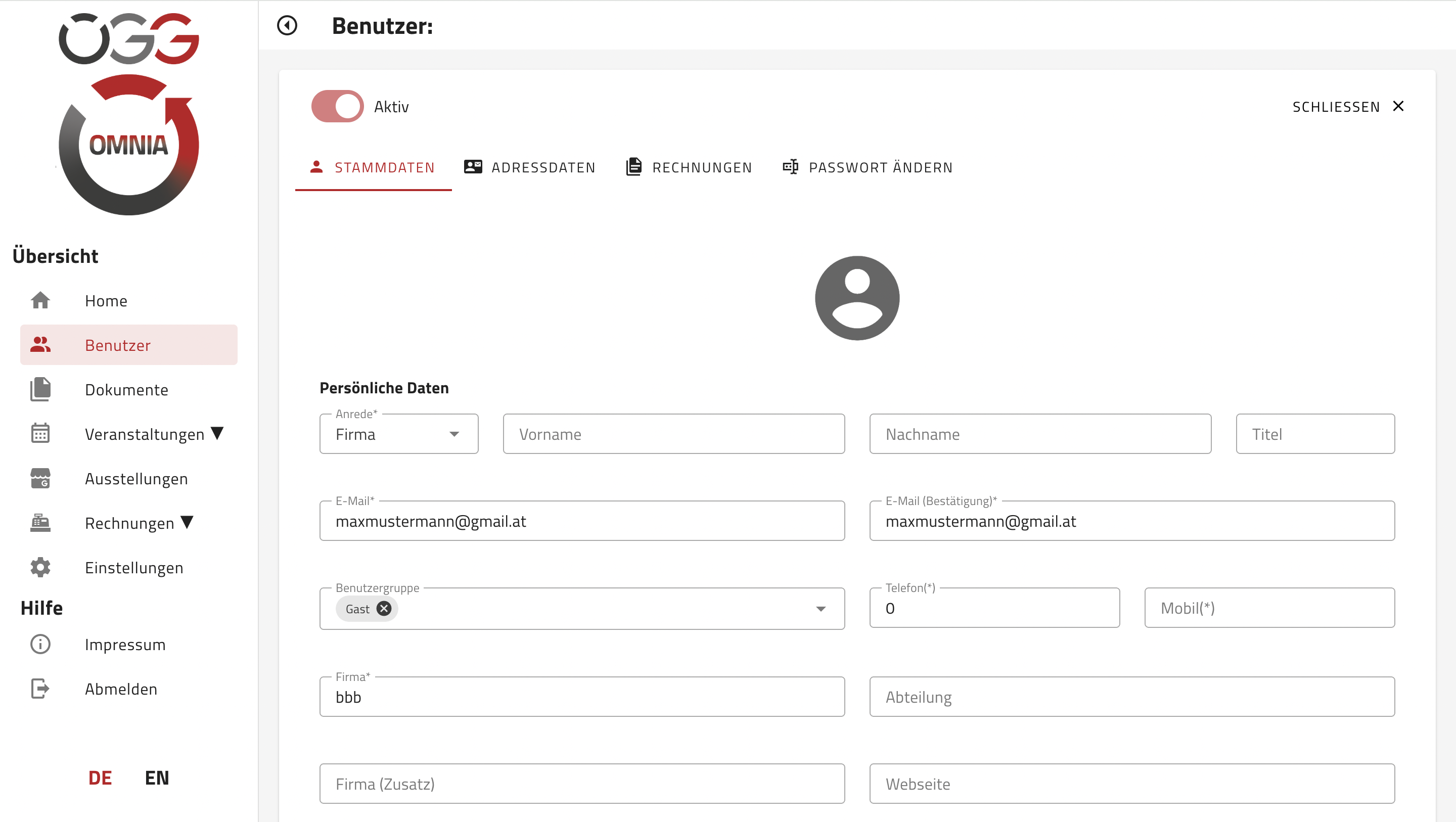Screen dimensions: 1456x822
Task: Click the Ausstellungen storefront icon
Action: coord(40,478)
